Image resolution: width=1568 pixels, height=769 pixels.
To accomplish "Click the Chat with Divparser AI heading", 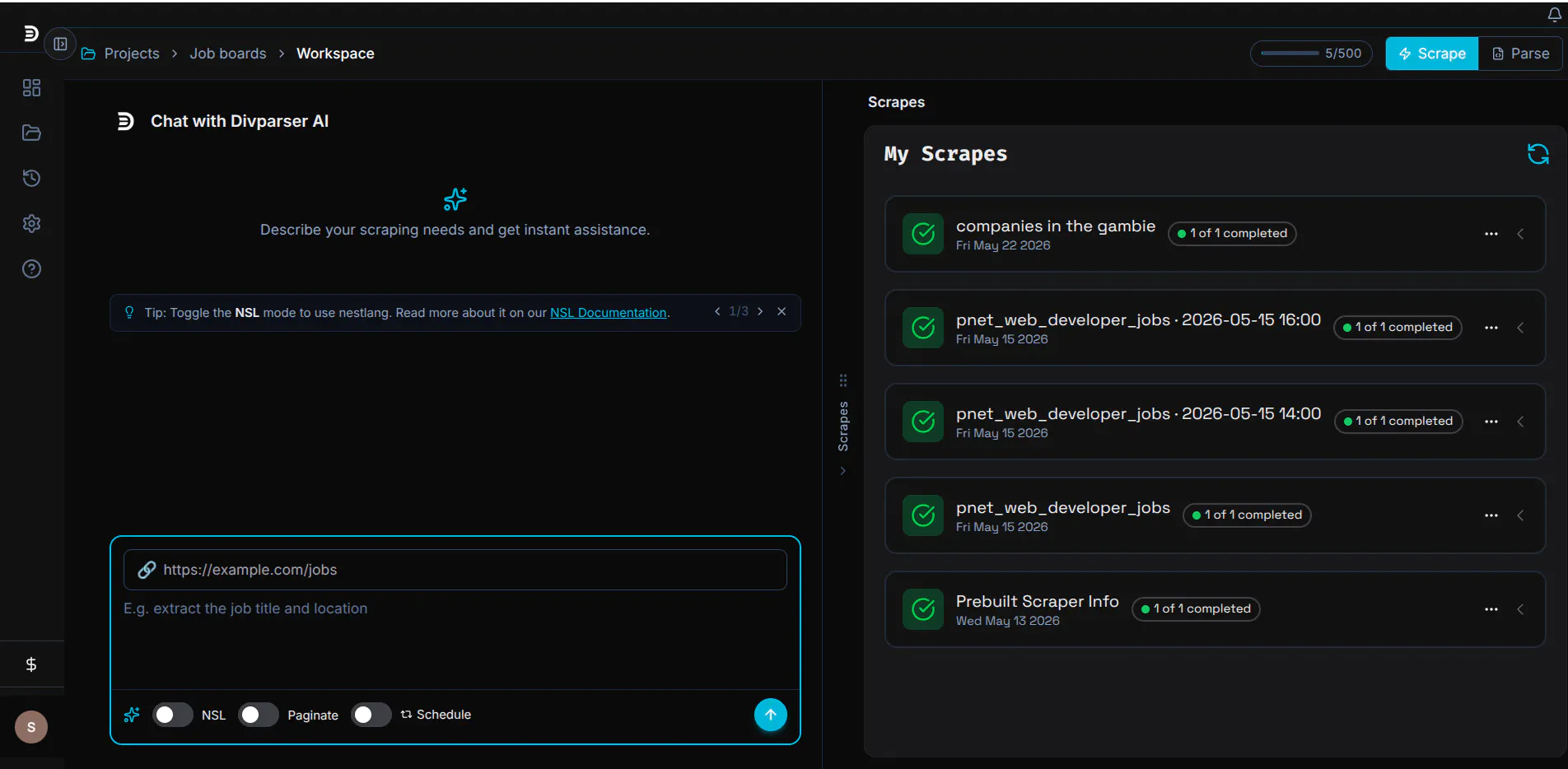I will [x=240, y=121].
